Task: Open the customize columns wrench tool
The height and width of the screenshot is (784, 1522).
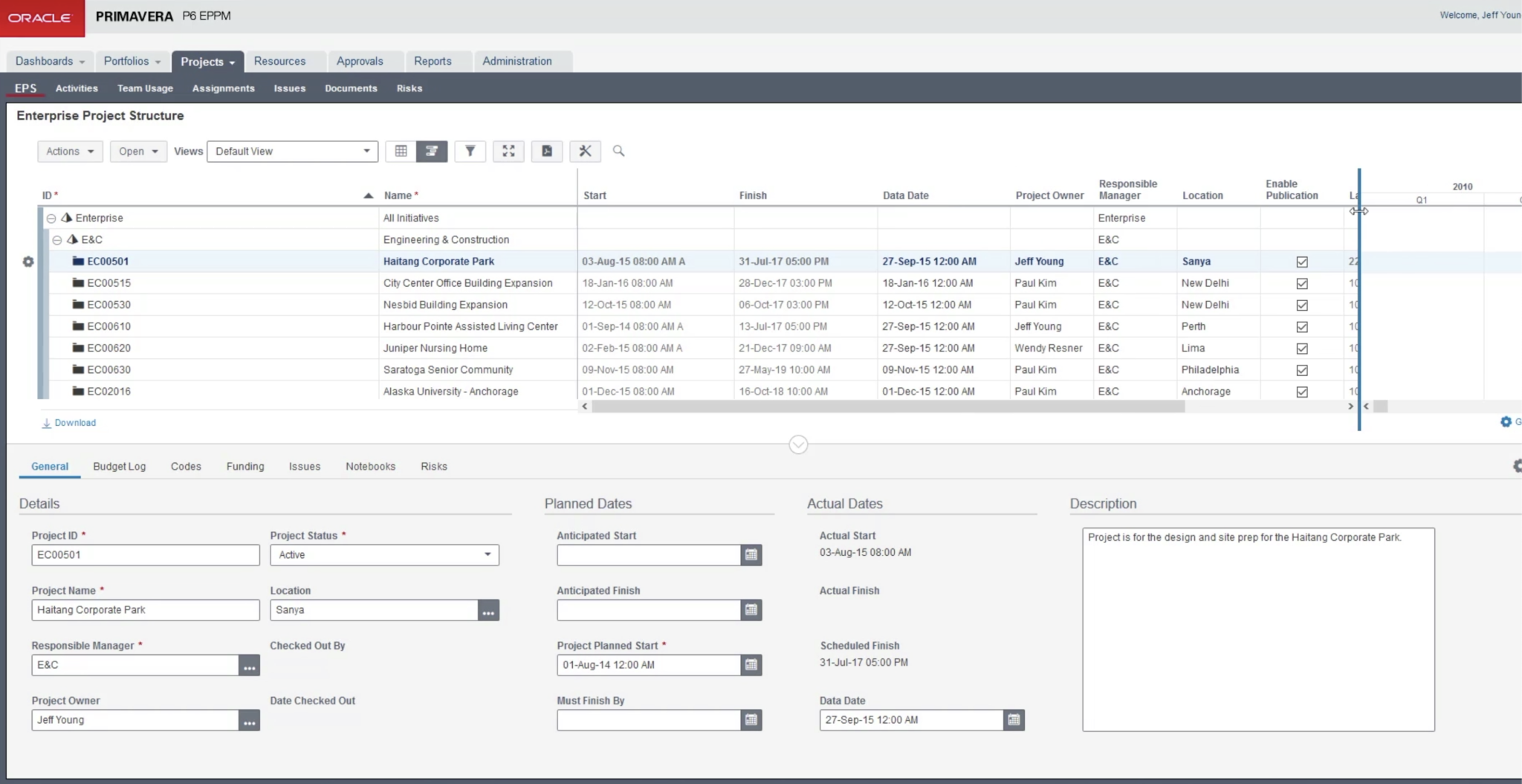Action: (586, 151)
